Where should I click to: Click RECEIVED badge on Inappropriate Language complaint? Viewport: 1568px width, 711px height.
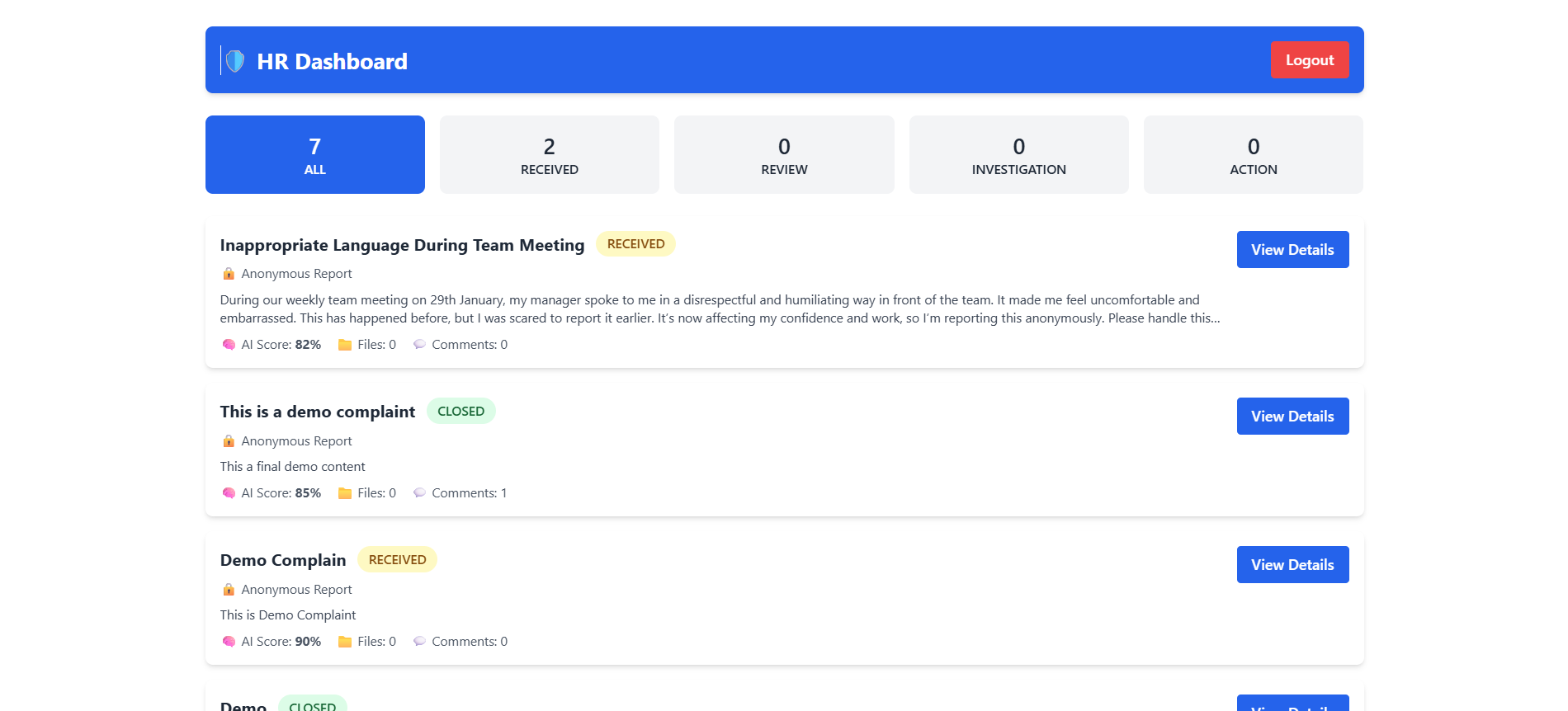point(635,244)
